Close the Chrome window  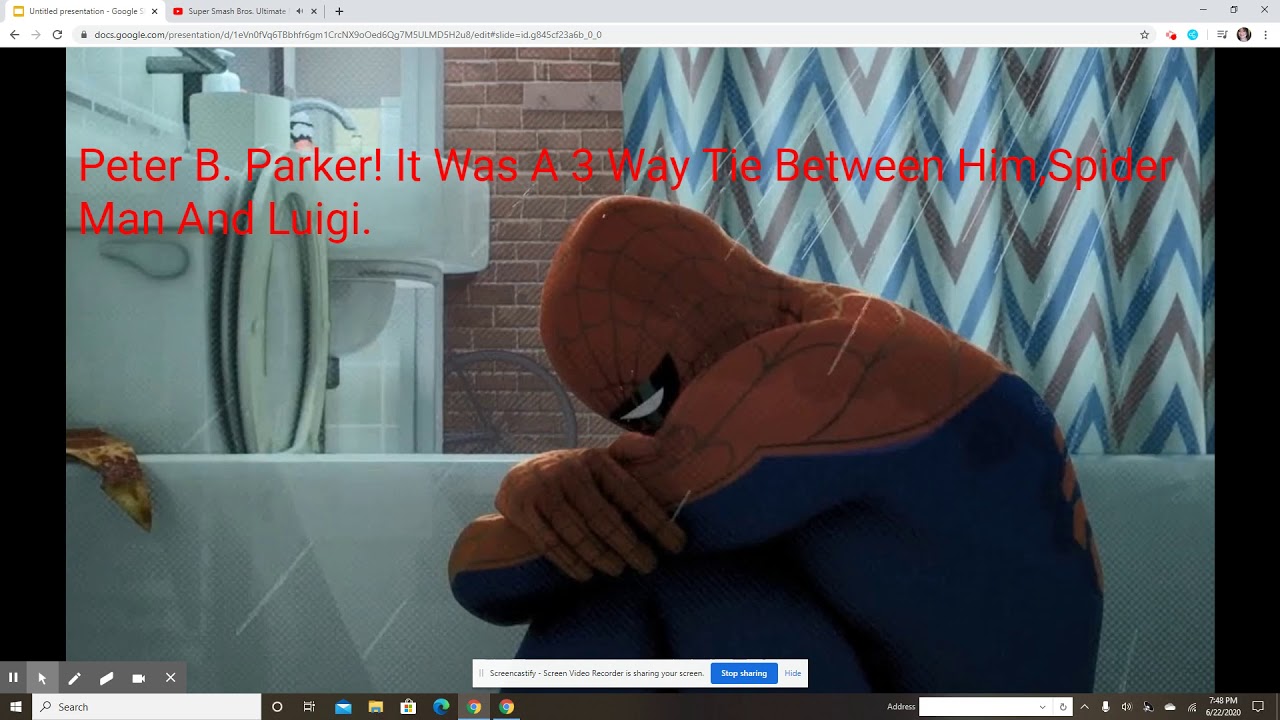[x=1265, y=10]
